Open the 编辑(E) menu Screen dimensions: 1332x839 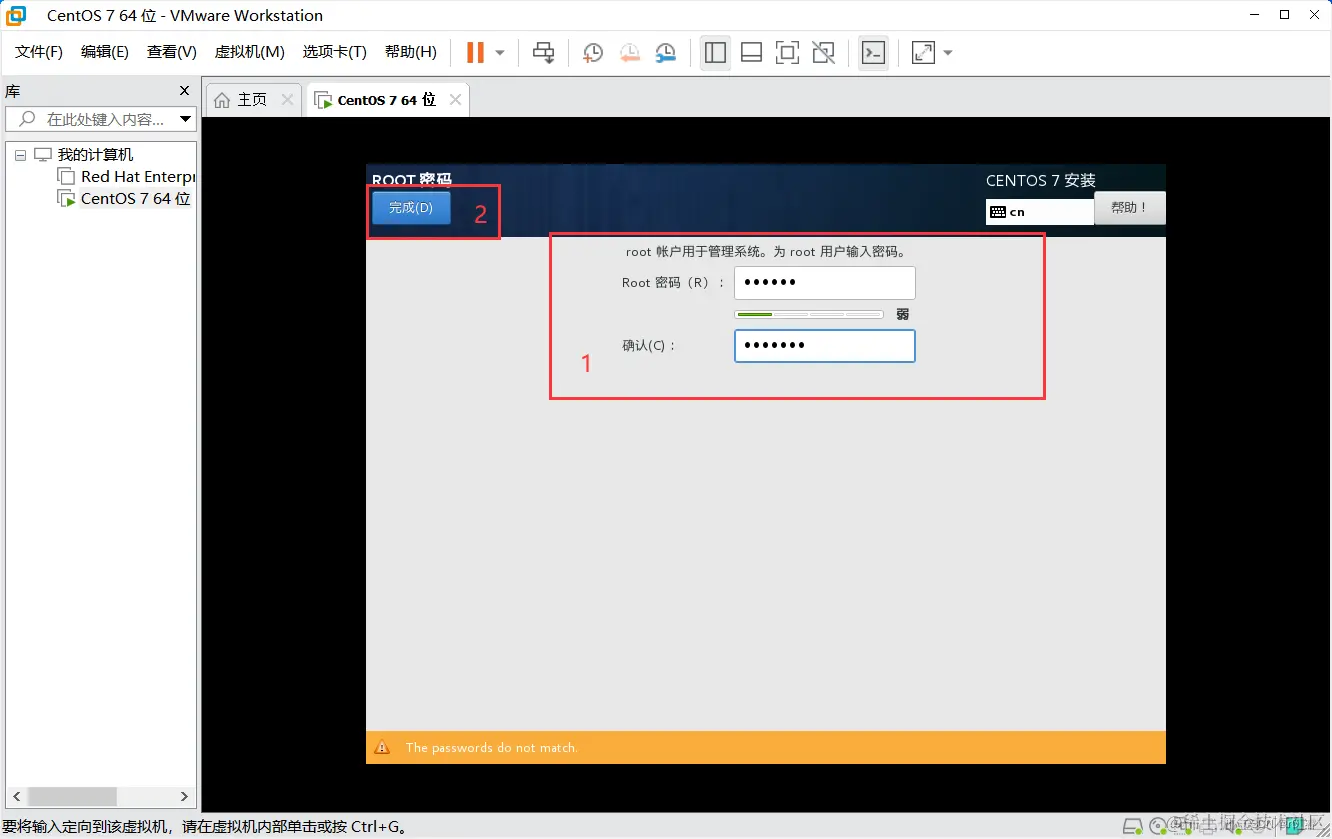click(105, 52)
